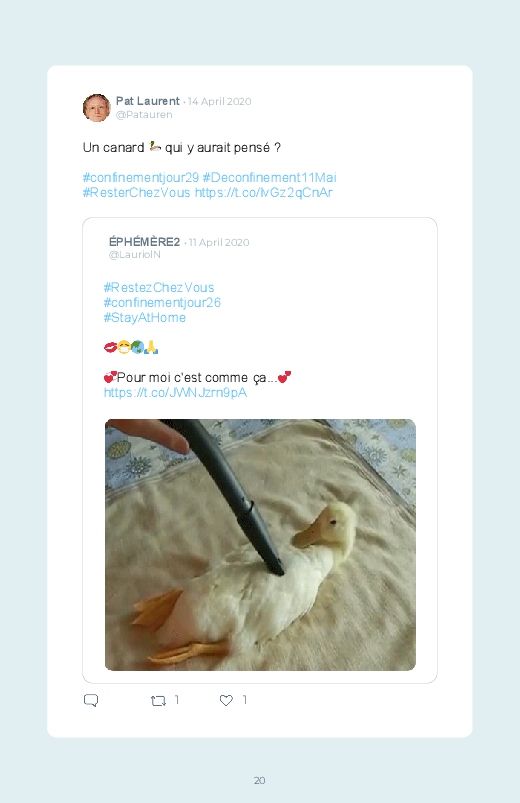
Task: Open the #confinementjour29 hashtag
Action: pos(141,178)
